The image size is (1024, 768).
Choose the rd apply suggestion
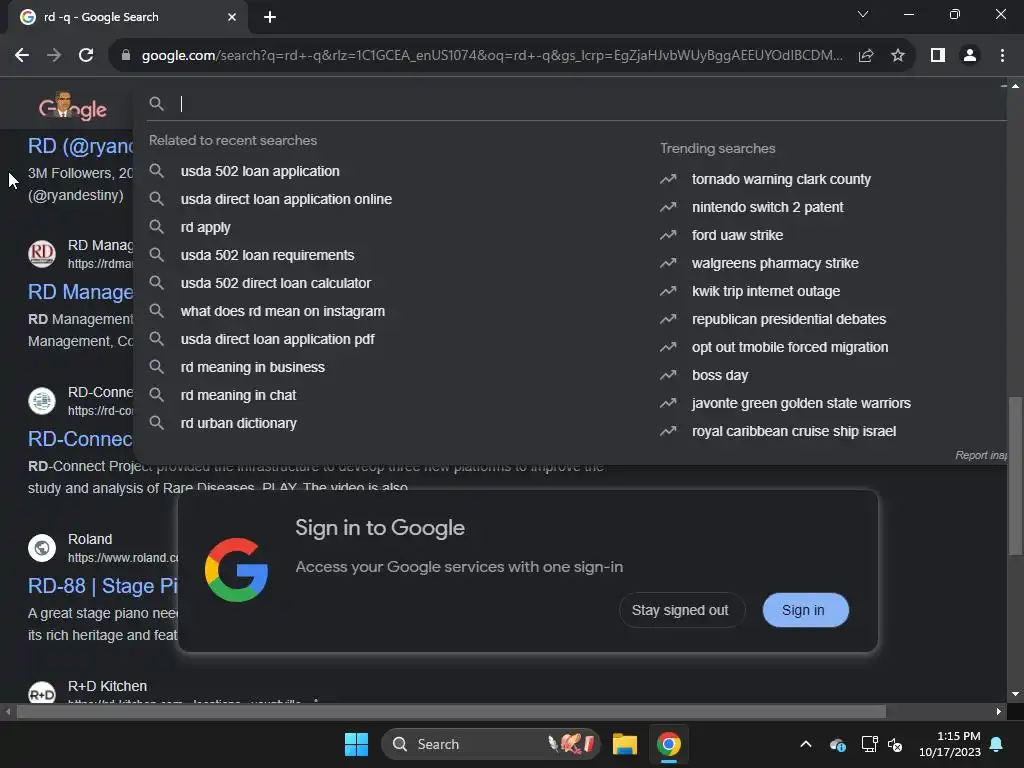(x=205, y=227)
